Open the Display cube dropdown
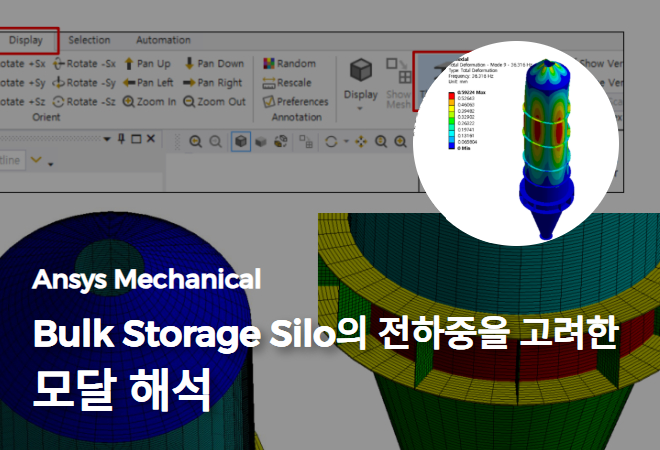660x450 pixels. tap(360, 84)
